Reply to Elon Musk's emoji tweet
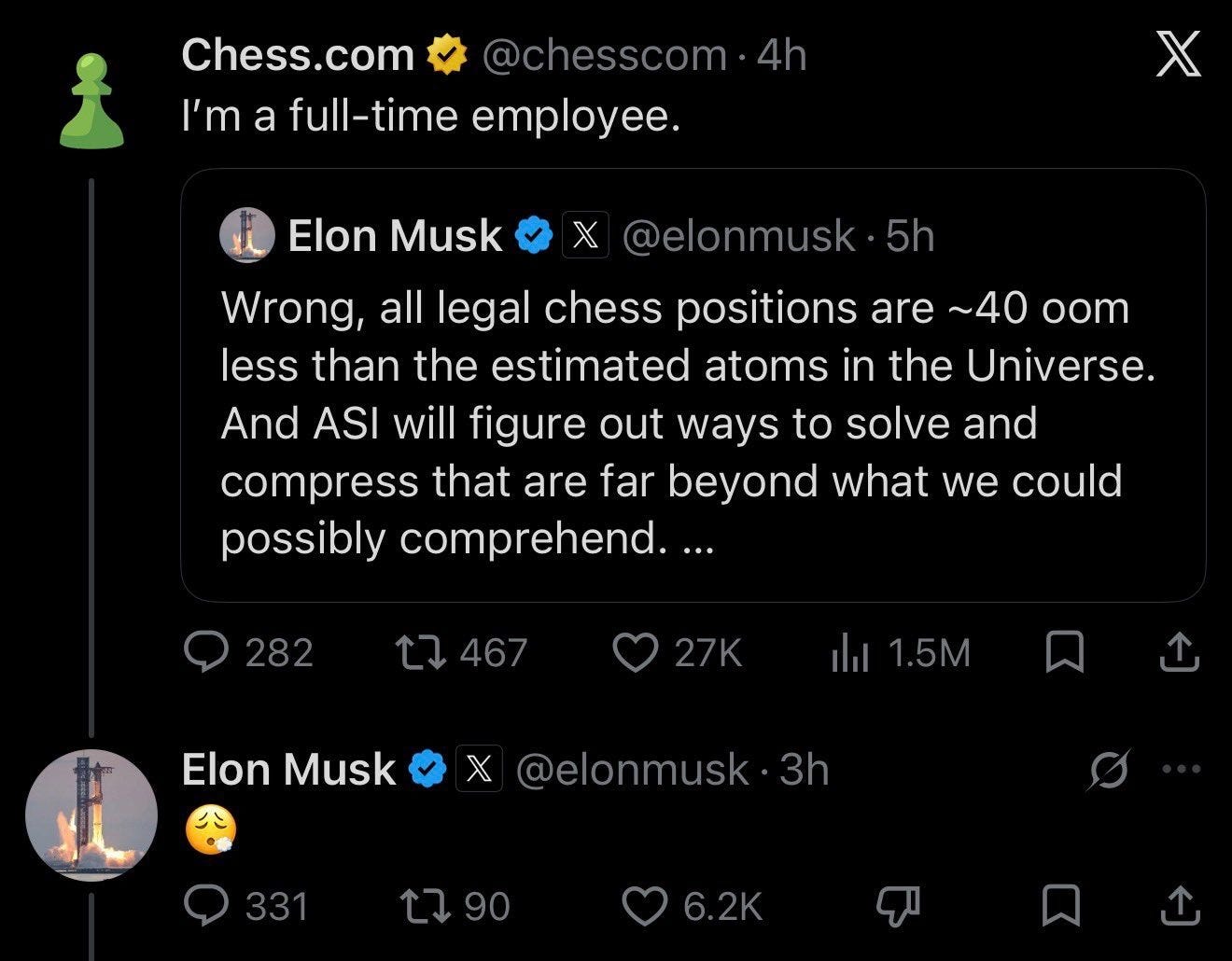This screenshot has height=961, width=1232. (245, 905)
